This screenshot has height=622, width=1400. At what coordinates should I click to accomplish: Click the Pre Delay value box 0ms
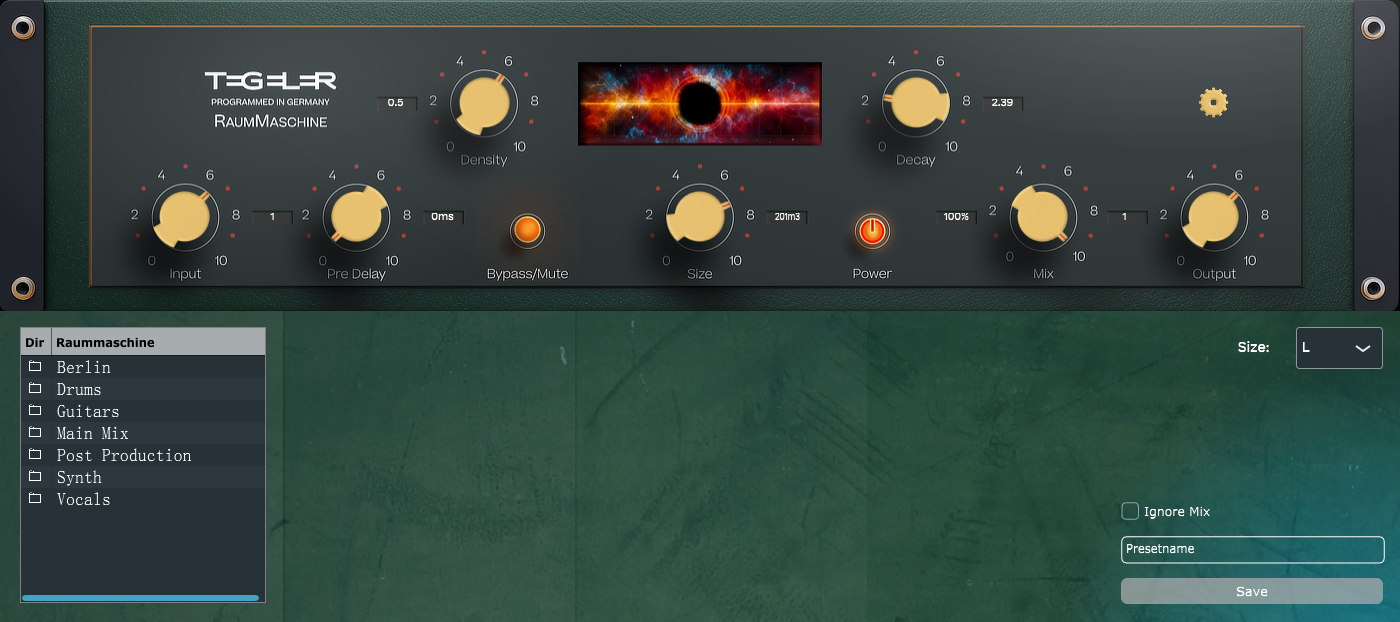pyautogui.click(x=443, y=216)
